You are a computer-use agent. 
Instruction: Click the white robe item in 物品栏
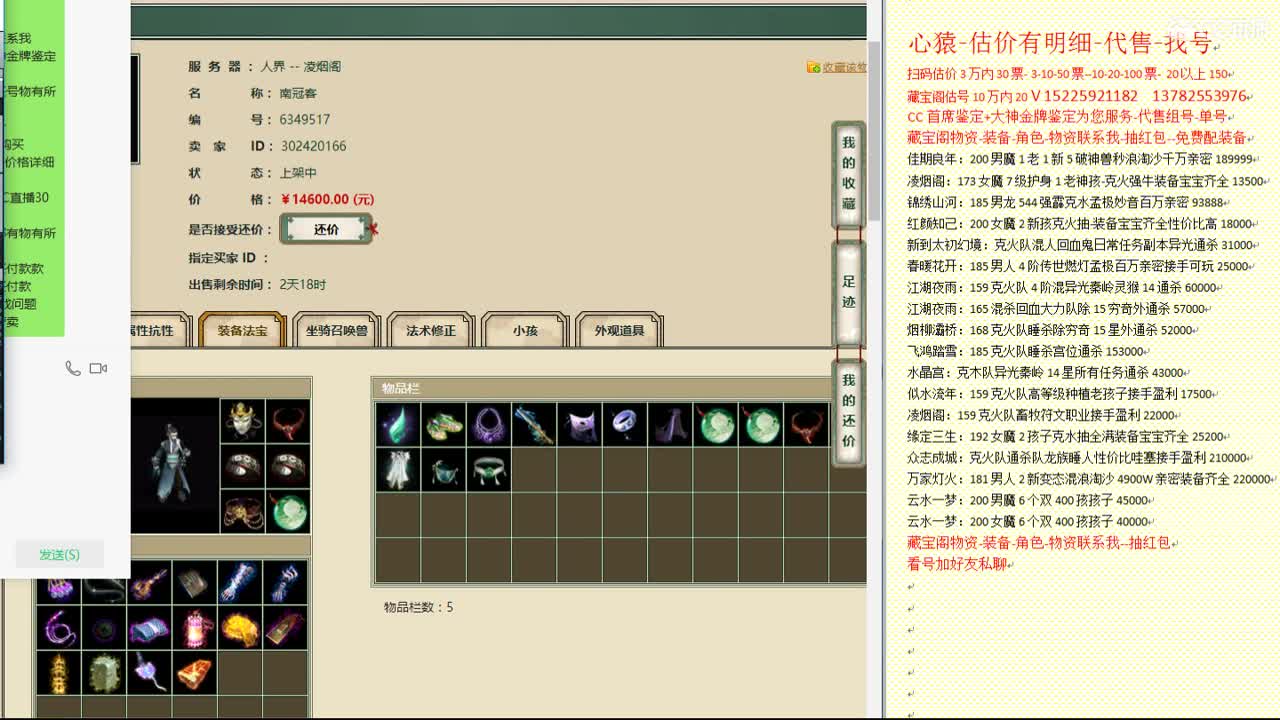click(397, 469)
